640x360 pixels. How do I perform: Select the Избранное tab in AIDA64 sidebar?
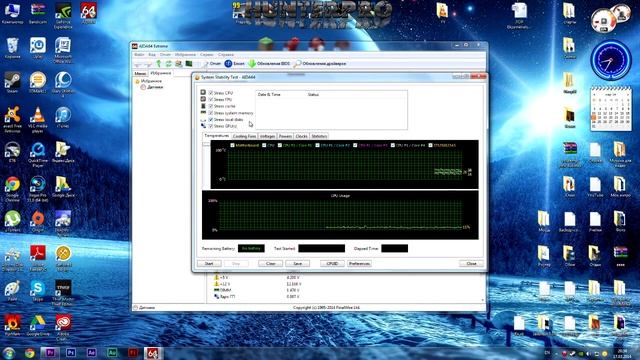(161, 73)
